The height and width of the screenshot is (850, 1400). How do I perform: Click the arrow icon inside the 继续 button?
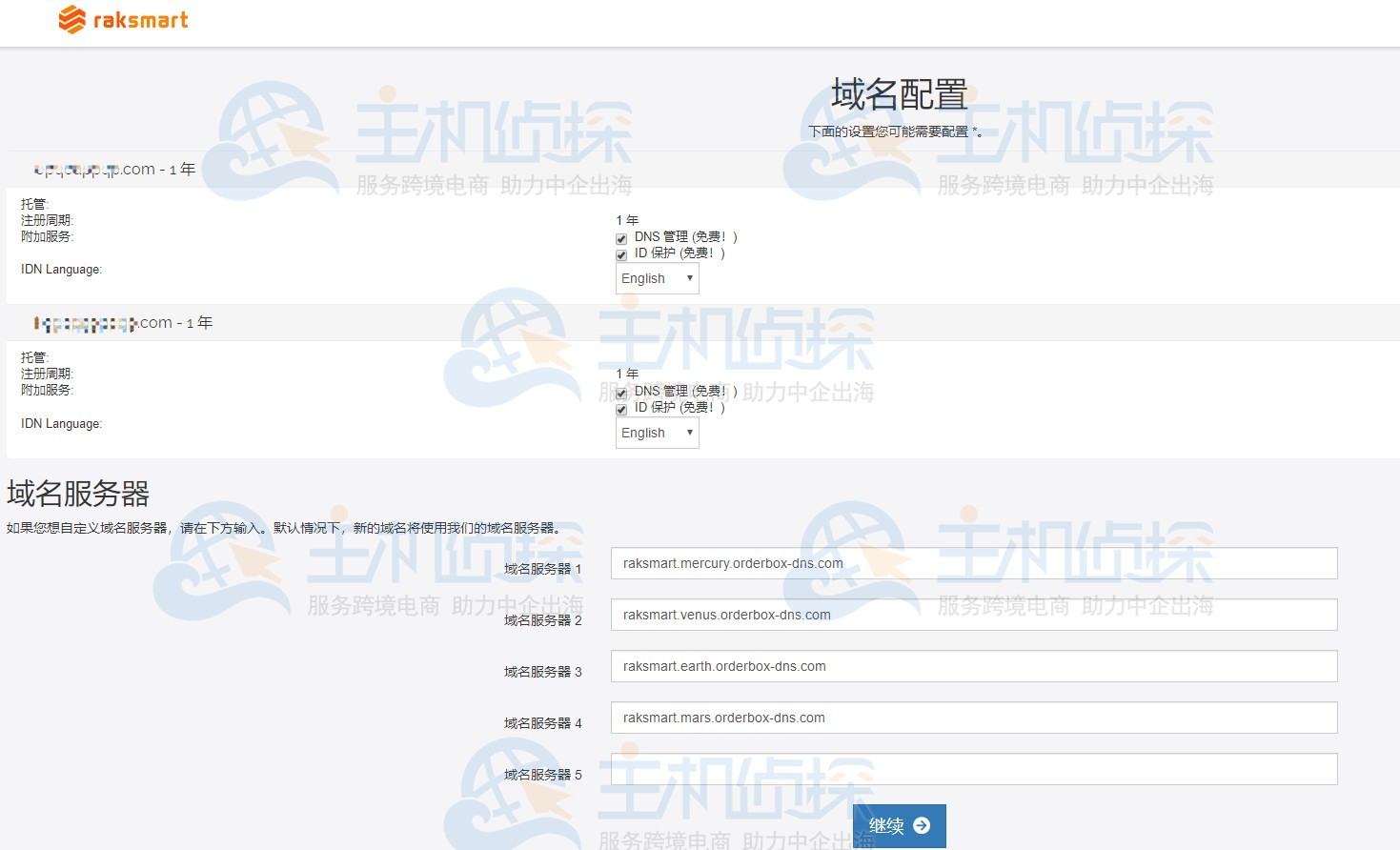(921, 825)
